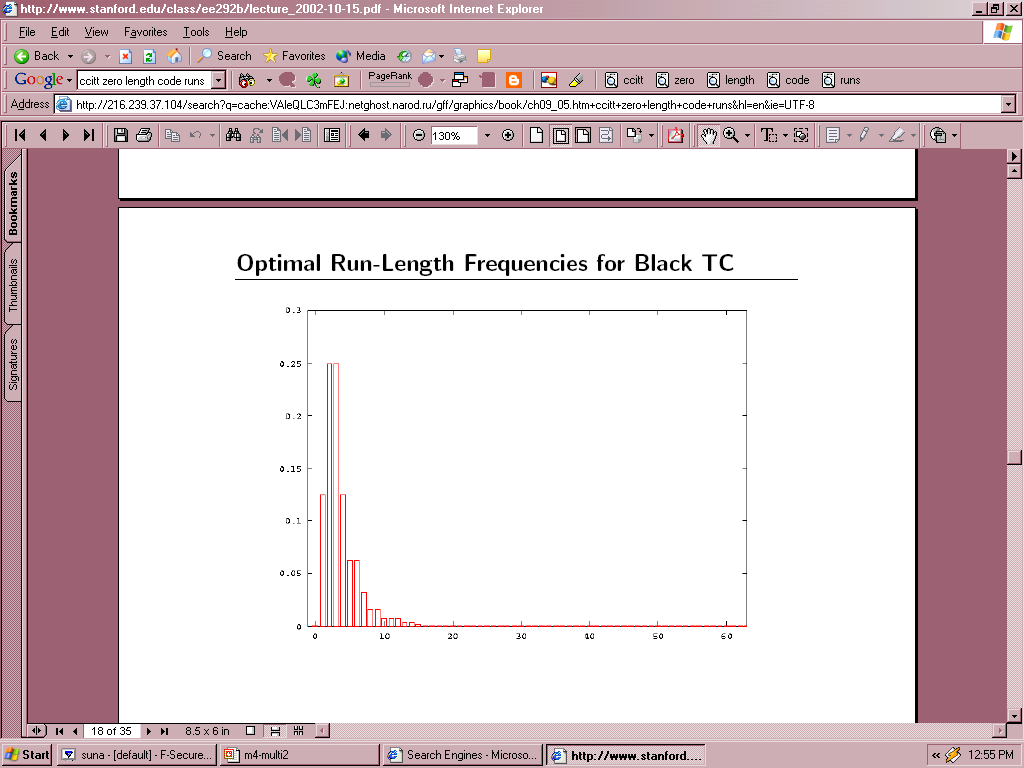
Task: Click the zoom out minus button
Action: [x=419, y=135]
